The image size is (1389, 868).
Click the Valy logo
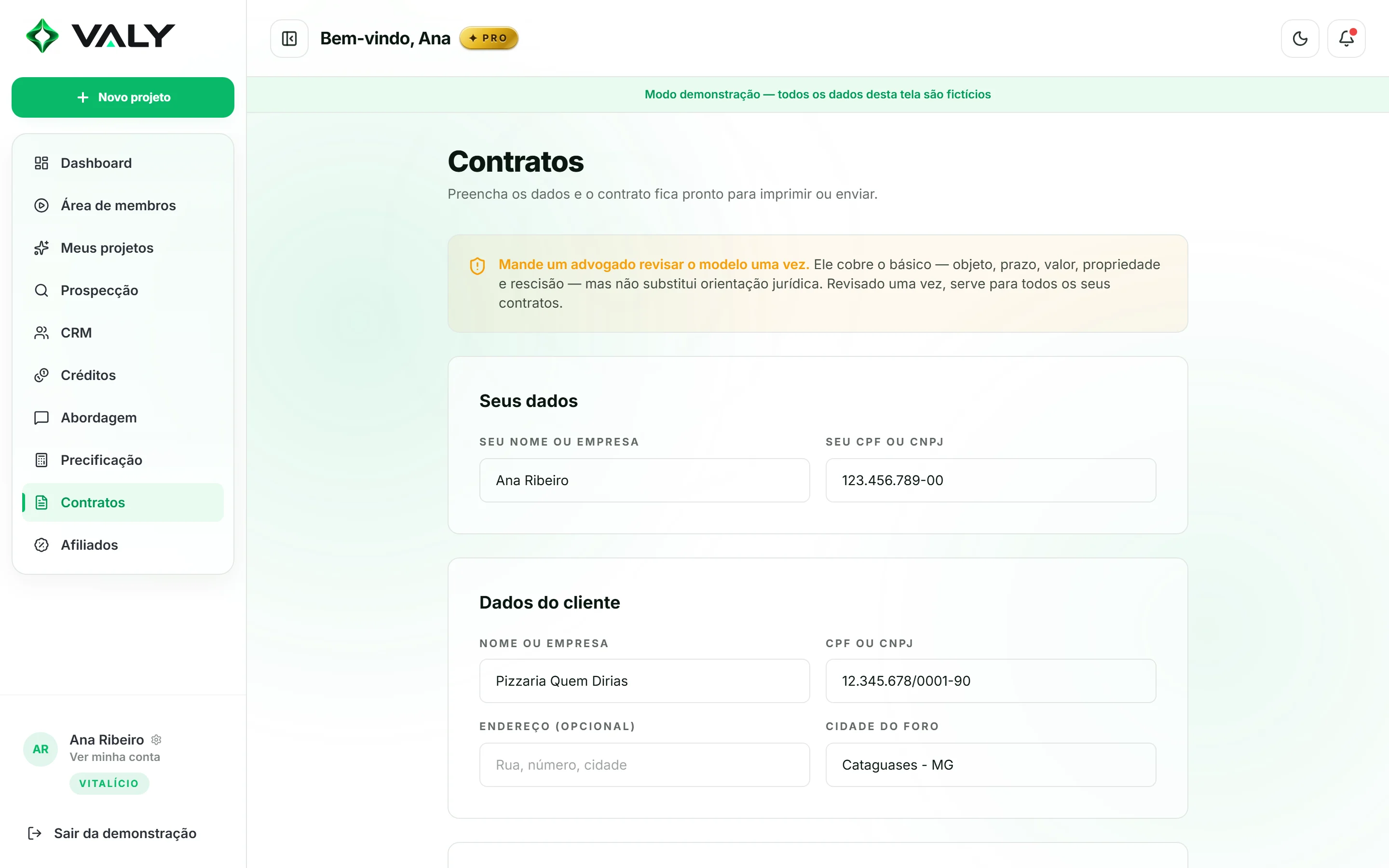[100, 36]
